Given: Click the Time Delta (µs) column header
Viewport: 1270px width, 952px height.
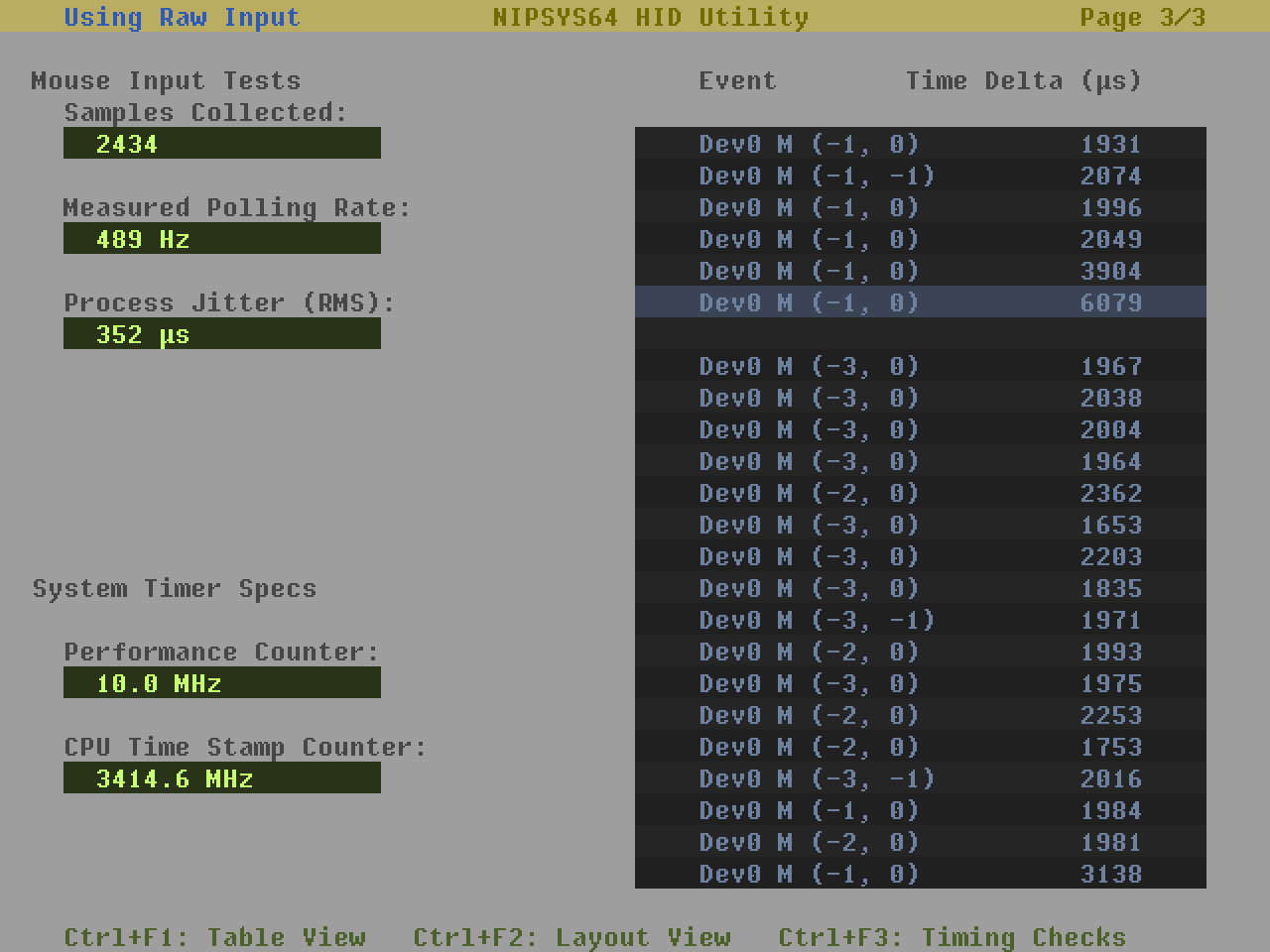Looking at the screenshot, I should pos(1023,80).
